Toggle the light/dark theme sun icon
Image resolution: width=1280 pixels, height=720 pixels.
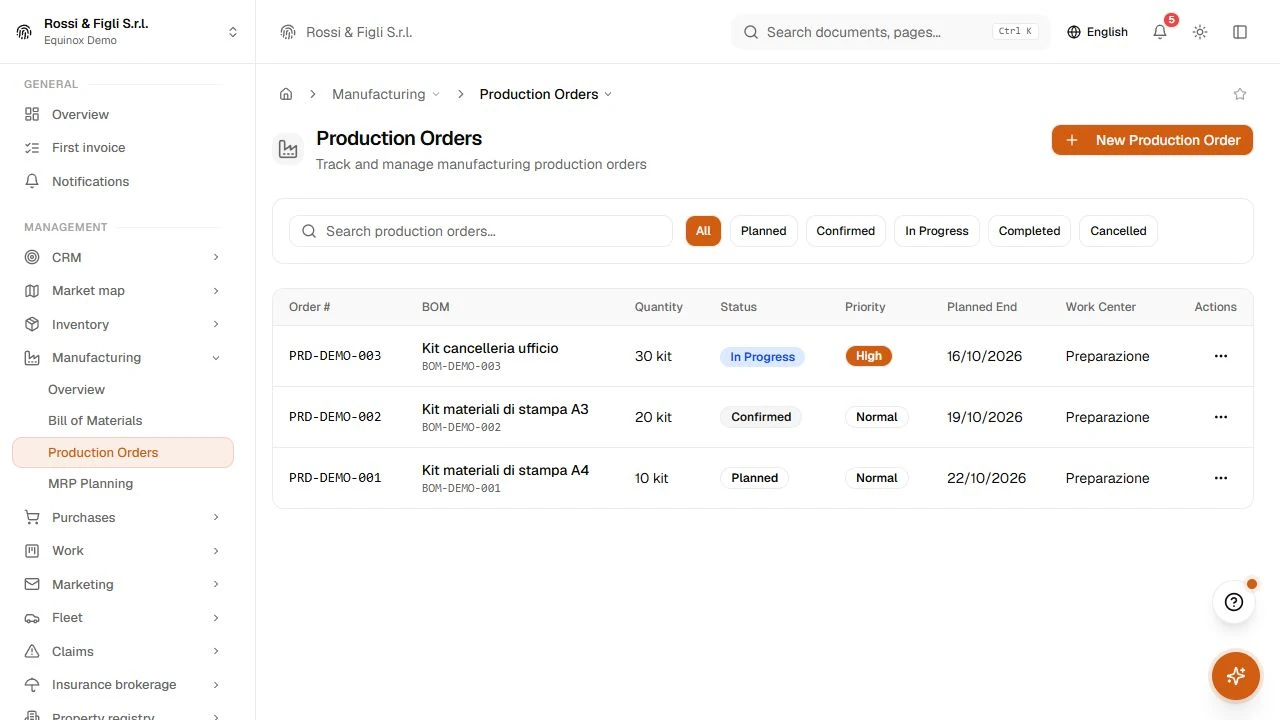click(x=1200, y=32)
